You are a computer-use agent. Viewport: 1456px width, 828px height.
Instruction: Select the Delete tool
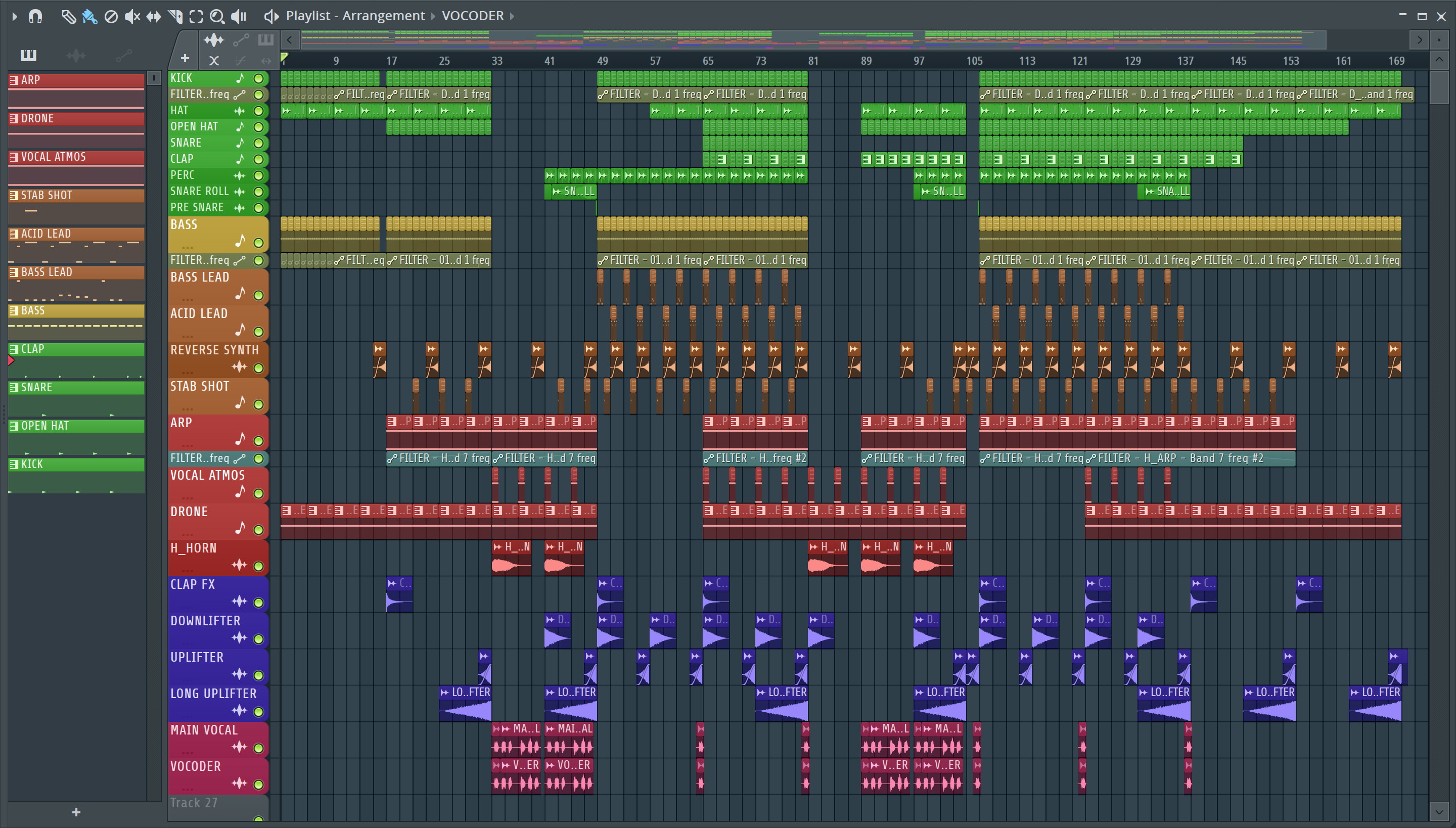click(111, 17)
